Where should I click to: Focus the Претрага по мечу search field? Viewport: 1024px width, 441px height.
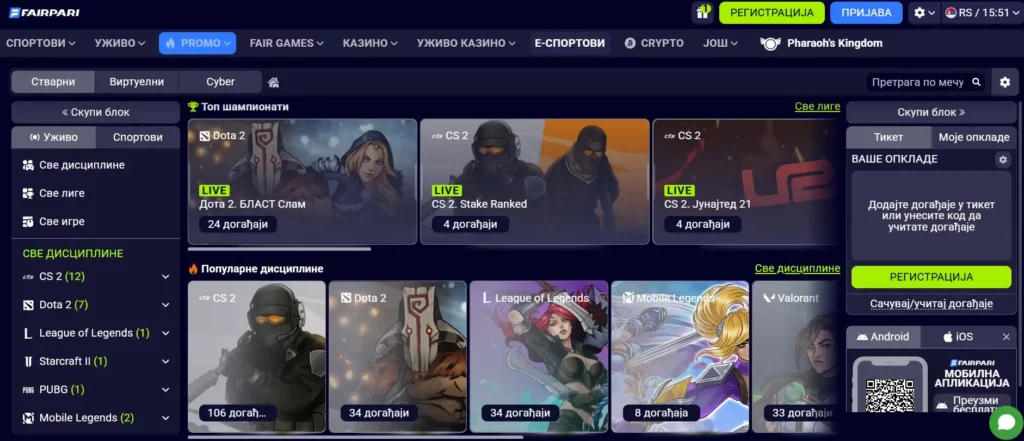[920, 82]
